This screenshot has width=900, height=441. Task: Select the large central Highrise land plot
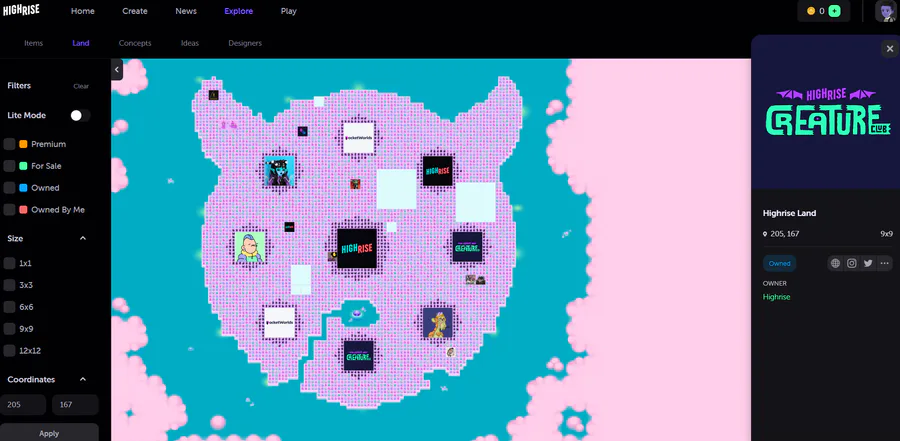tap(357, 249)
